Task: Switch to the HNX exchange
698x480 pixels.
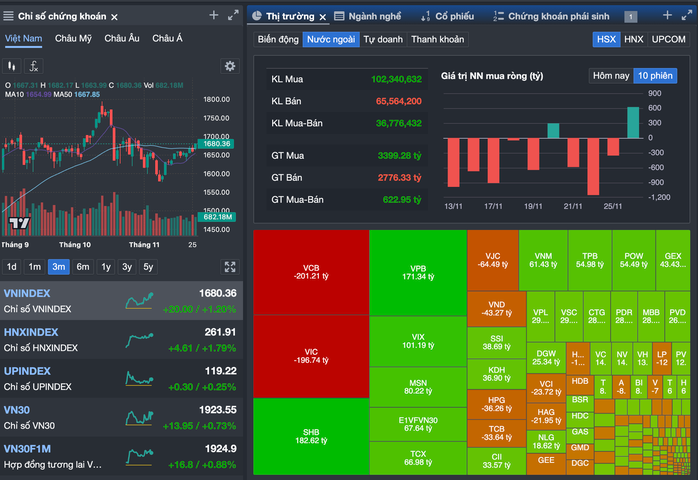Action: coord(633,39)
